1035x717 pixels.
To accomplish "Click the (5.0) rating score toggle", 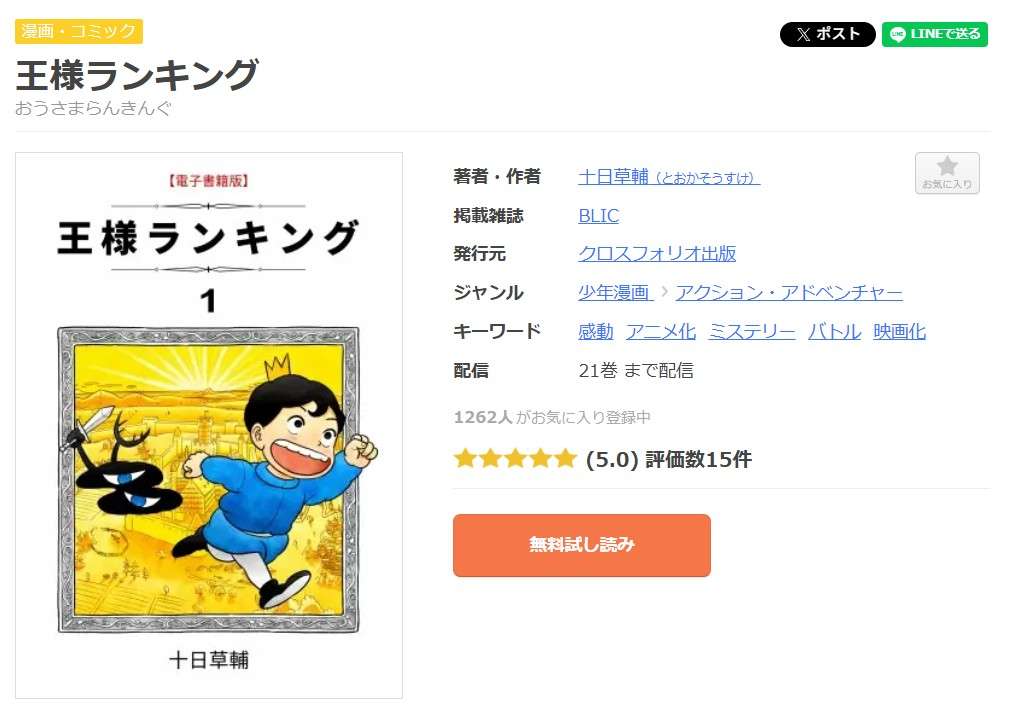I will point(613,459).
